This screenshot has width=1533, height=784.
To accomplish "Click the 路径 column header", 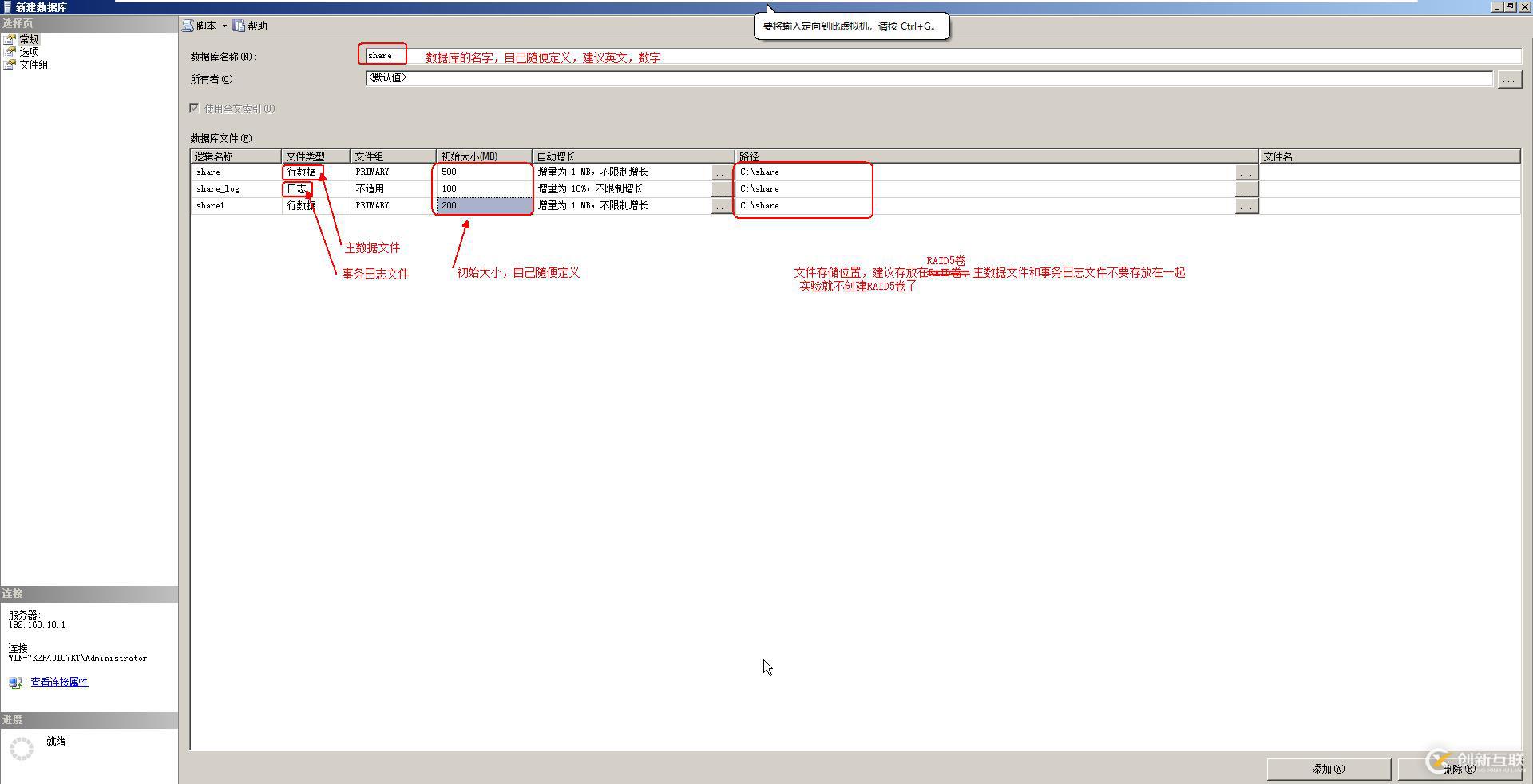I will (996, 156).
